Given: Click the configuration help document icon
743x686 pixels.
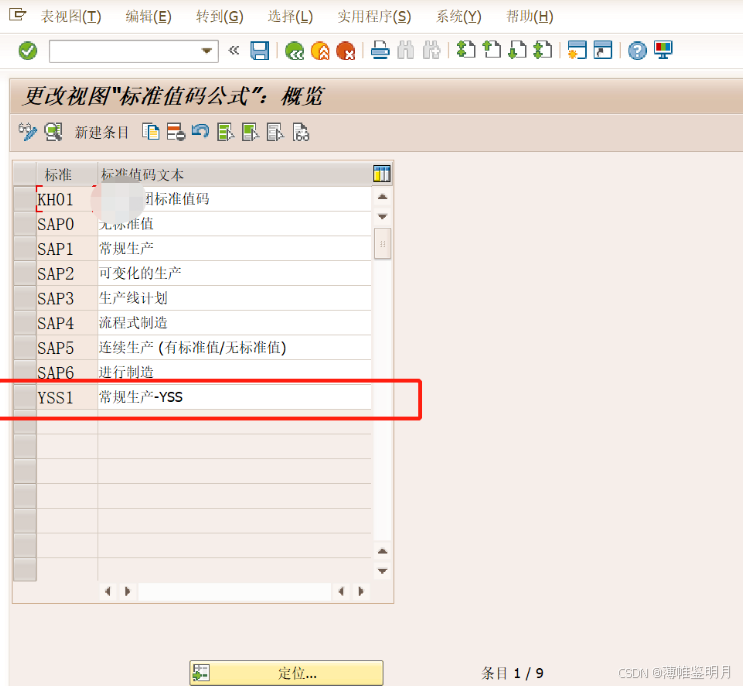Looking at the screenshot, I should pyautogui.click(x=301, y=132).
